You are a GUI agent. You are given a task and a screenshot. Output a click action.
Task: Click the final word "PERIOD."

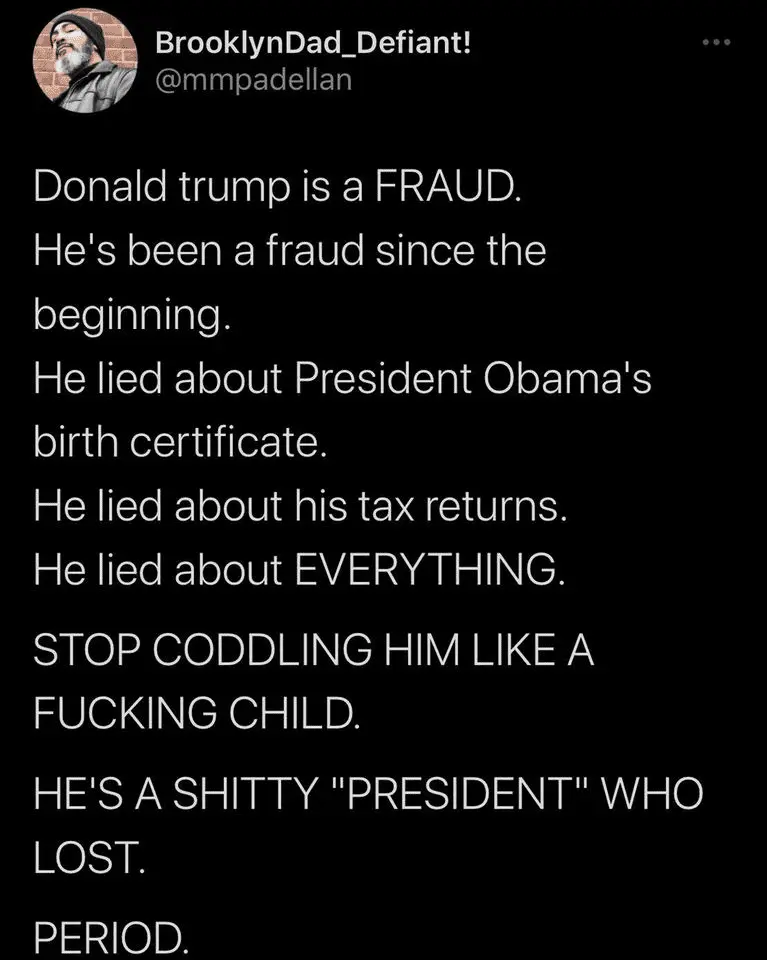click(110, 938)
